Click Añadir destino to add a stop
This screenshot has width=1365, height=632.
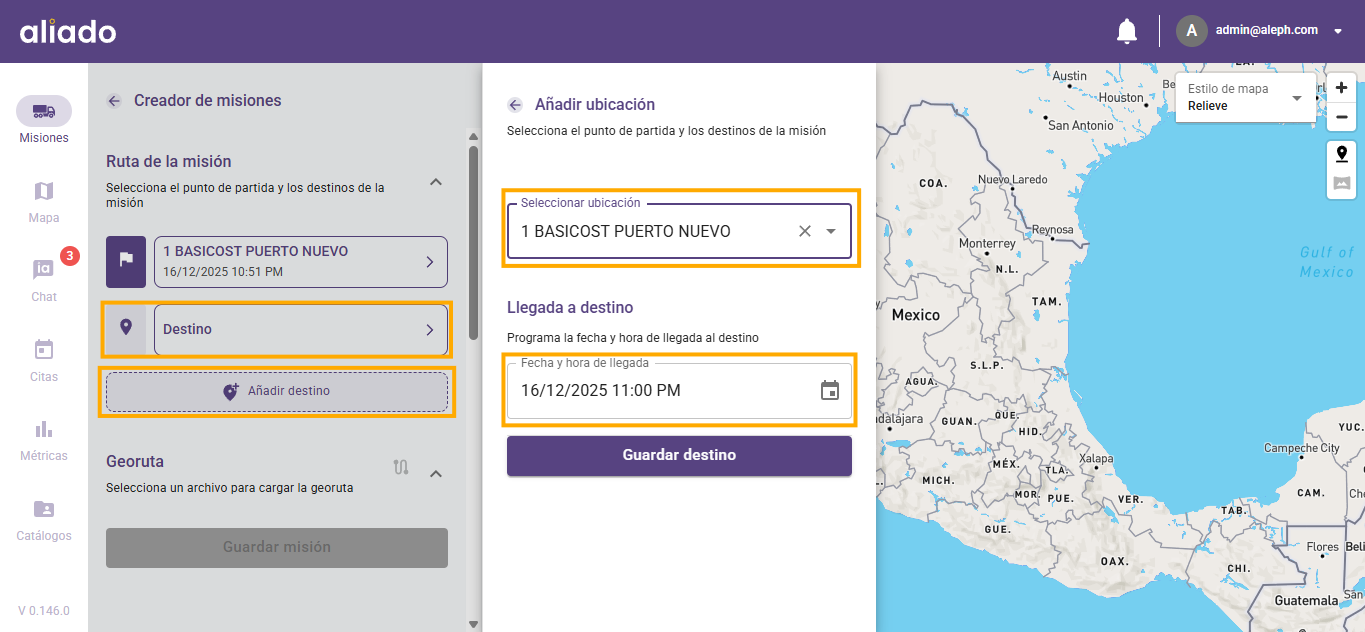coord(276,390)
